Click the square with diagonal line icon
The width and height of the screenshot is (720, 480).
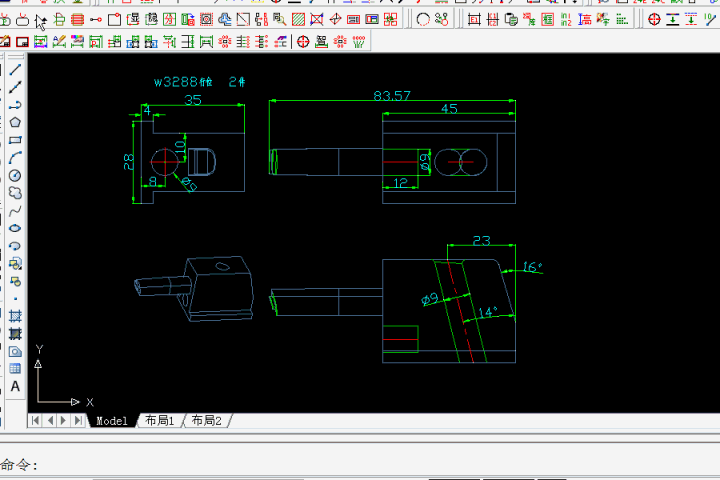pyautogui.click(x=243, y=19)
